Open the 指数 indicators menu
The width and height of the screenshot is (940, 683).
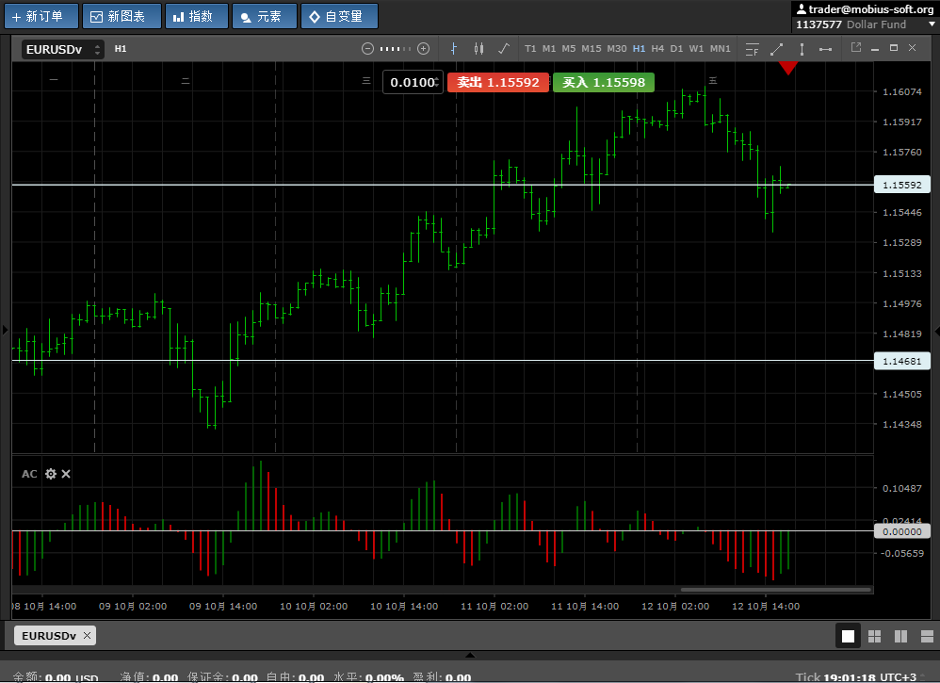click(197, 16)
